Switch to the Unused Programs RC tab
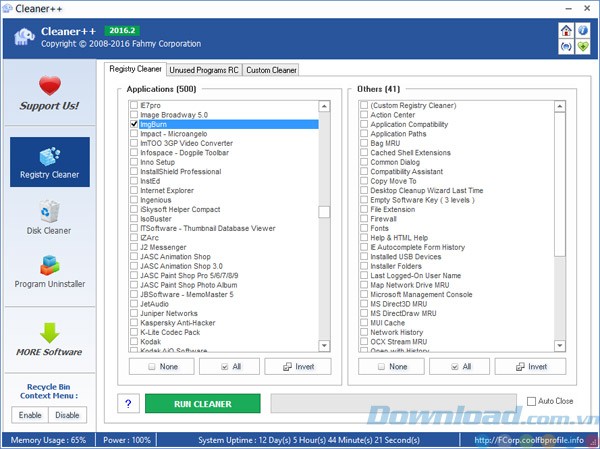This screenshot has height=449, width=600. pos(204,70)
